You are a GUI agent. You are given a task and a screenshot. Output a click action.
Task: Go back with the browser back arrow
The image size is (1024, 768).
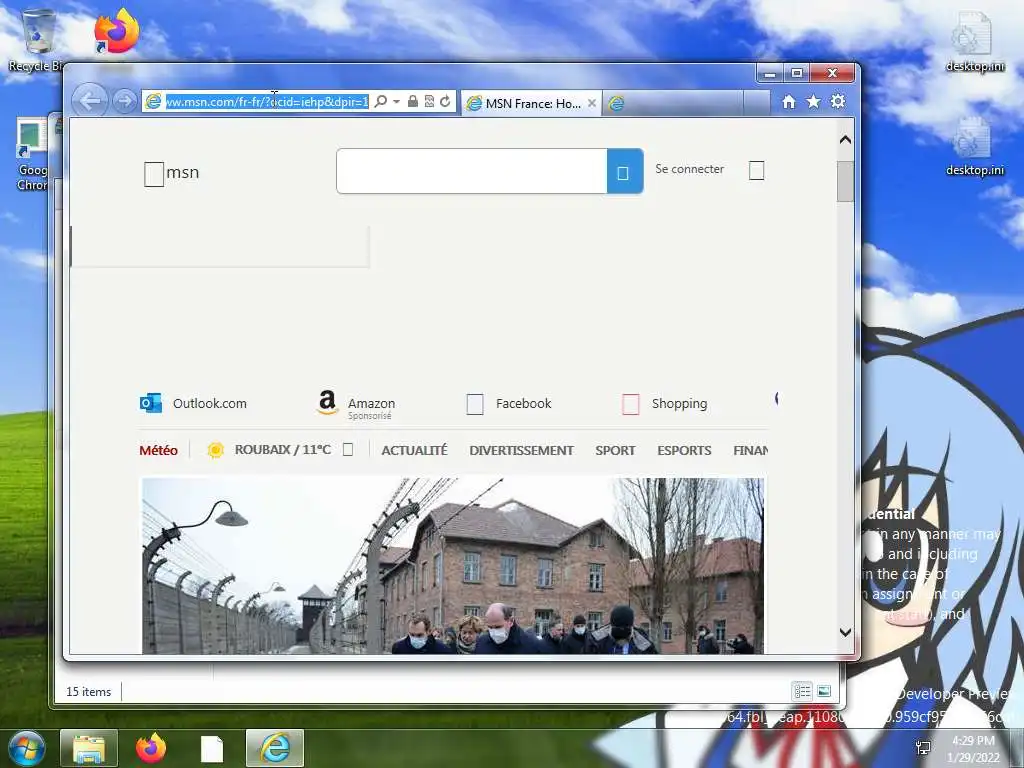point(89,101)
